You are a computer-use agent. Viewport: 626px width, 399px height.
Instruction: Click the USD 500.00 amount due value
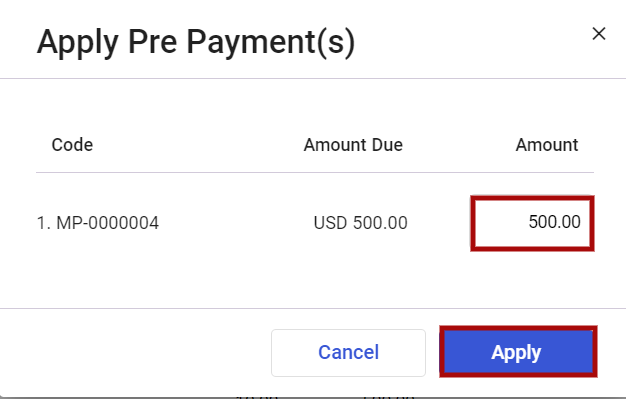[360, 222]
